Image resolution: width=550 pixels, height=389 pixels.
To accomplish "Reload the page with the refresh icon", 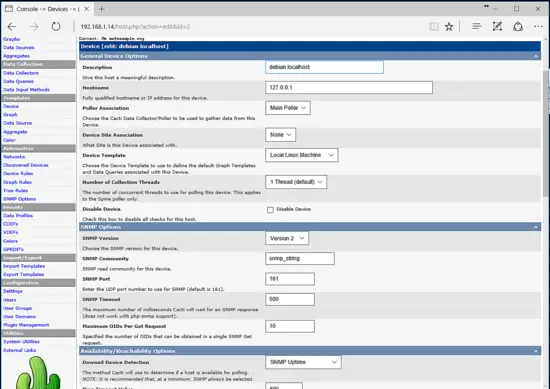I will coord(56,26).
